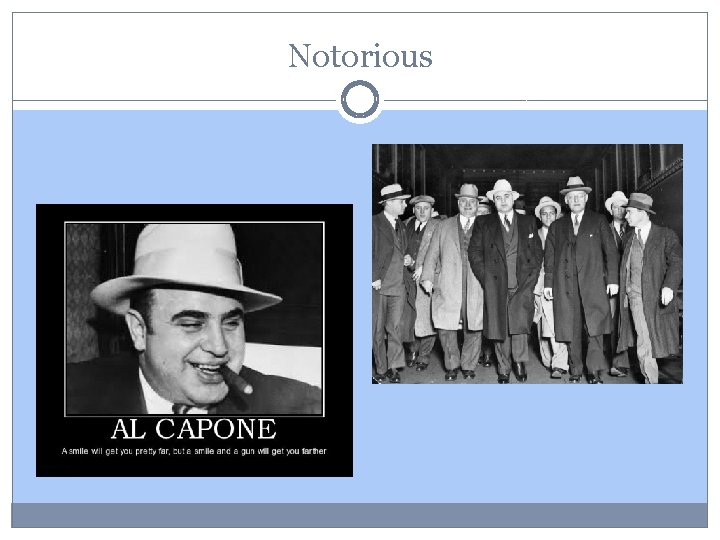Screen dimensions: 720x540
Task: Select the black-and-white group photo on the right
Action: (527, 264)
